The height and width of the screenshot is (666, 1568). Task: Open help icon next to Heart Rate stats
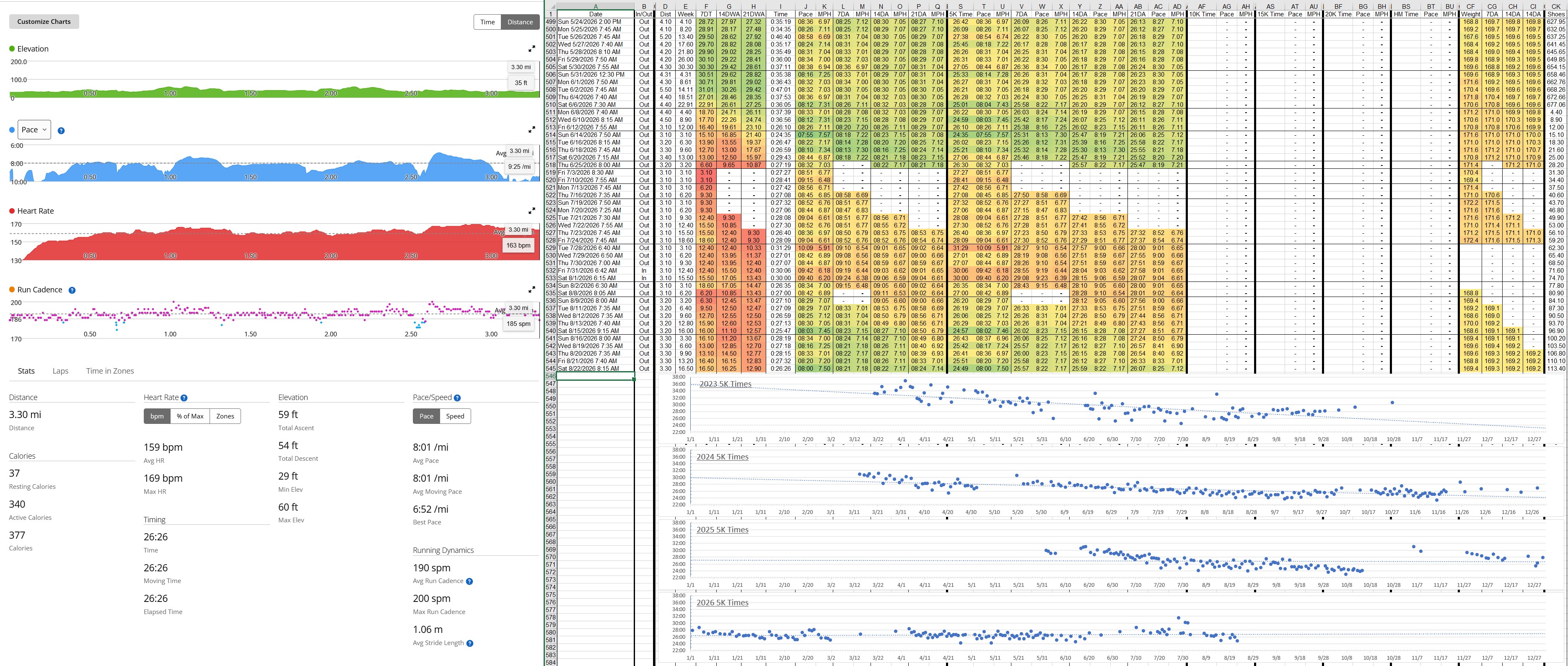pos(184,398)
